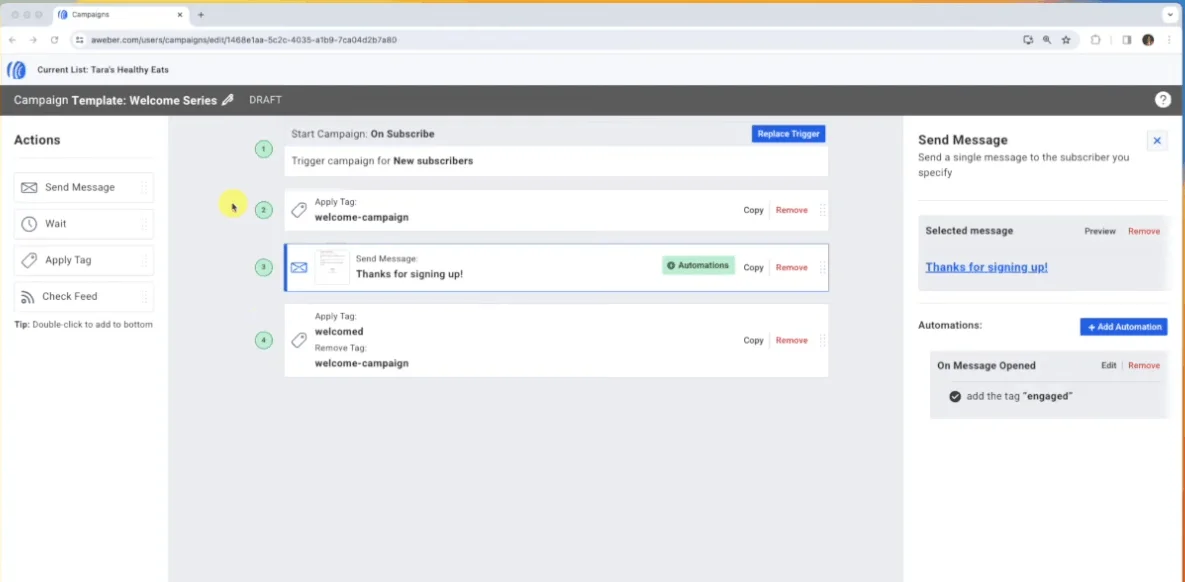Select the Send Message envelope action
The width and height of the screenshot is (1185, 582).
[29, 187]
